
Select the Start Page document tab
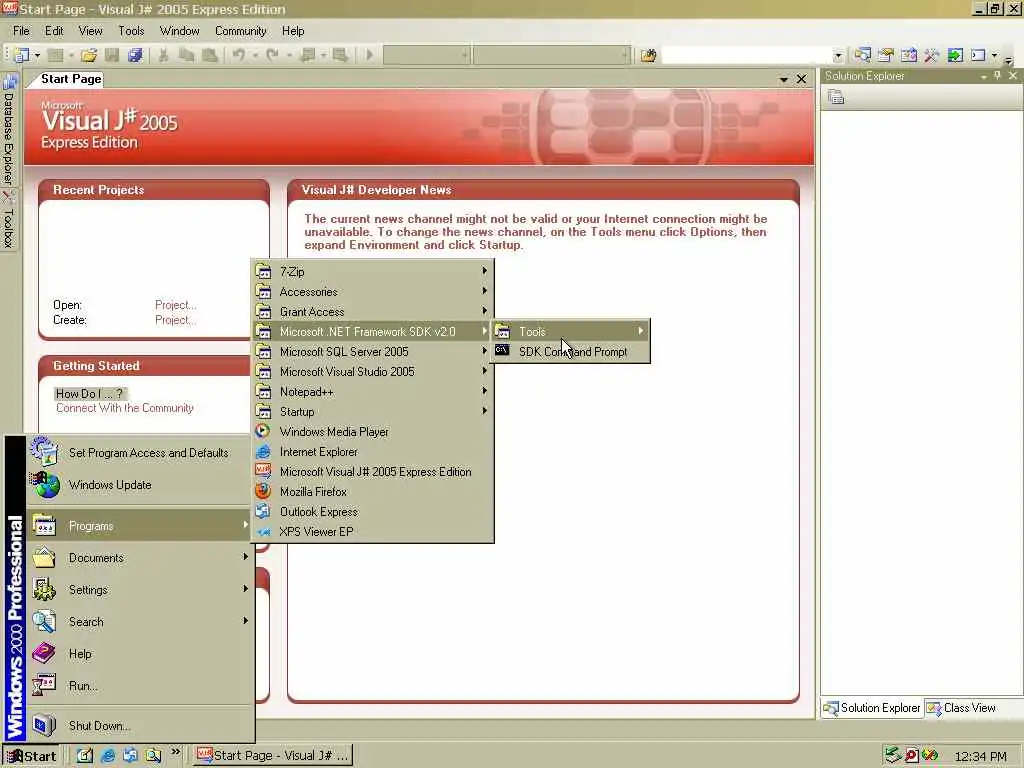click(x=71, y=79)
